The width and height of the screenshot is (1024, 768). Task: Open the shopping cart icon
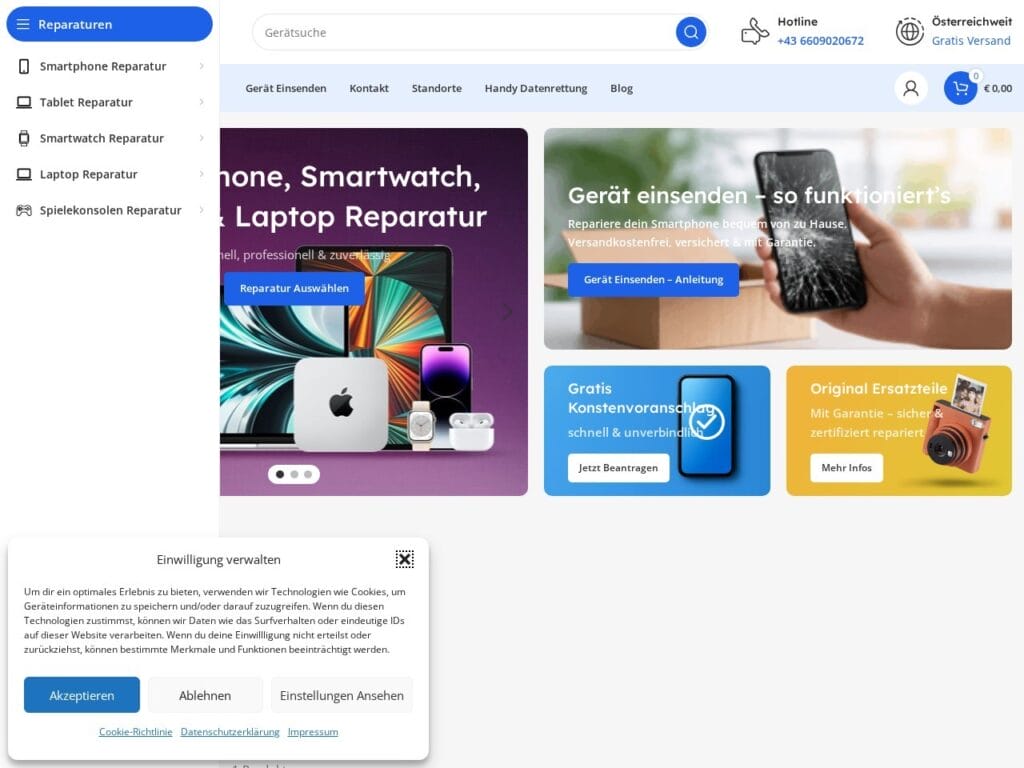click(x=960, y=88)
